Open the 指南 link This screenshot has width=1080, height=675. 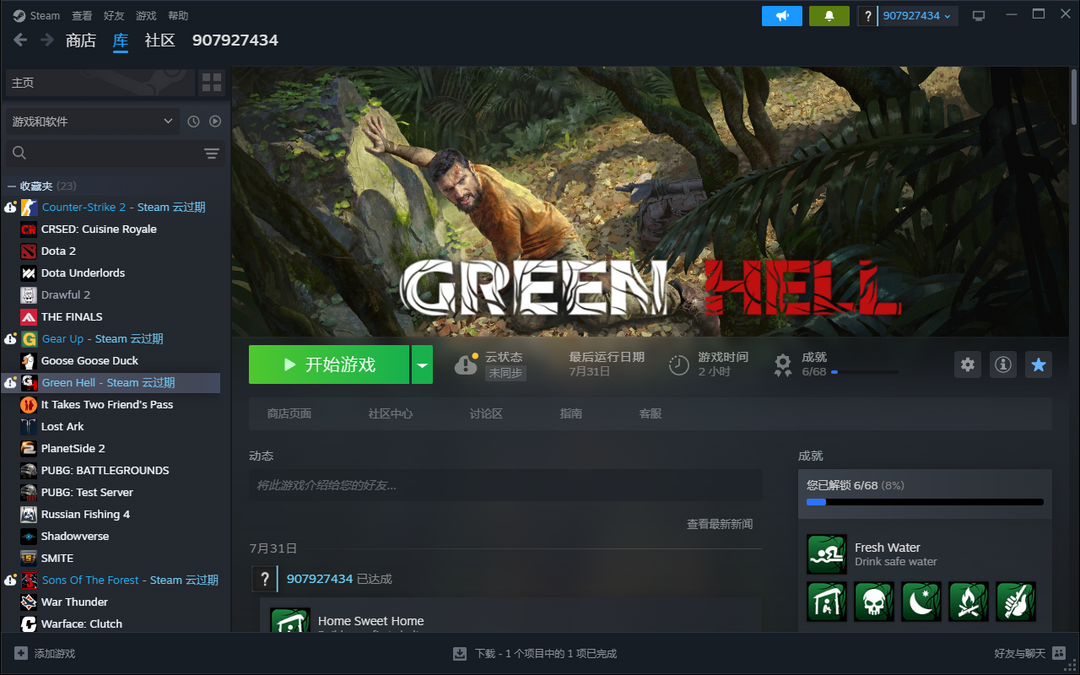(x=571, y=413)
